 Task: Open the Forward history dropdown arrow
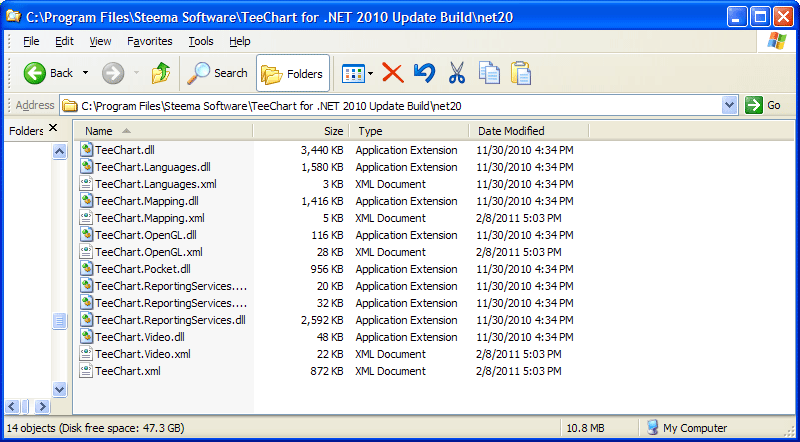pyautogui.click(x=136, y=73)
